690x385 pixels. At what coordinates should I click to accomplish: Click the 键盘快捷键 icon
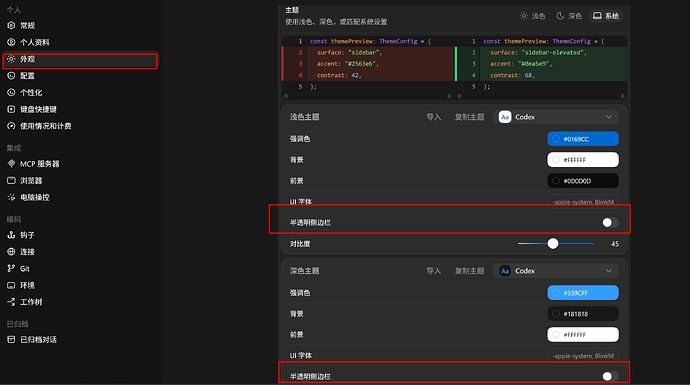pyautogui.click(x=11, y=109)
